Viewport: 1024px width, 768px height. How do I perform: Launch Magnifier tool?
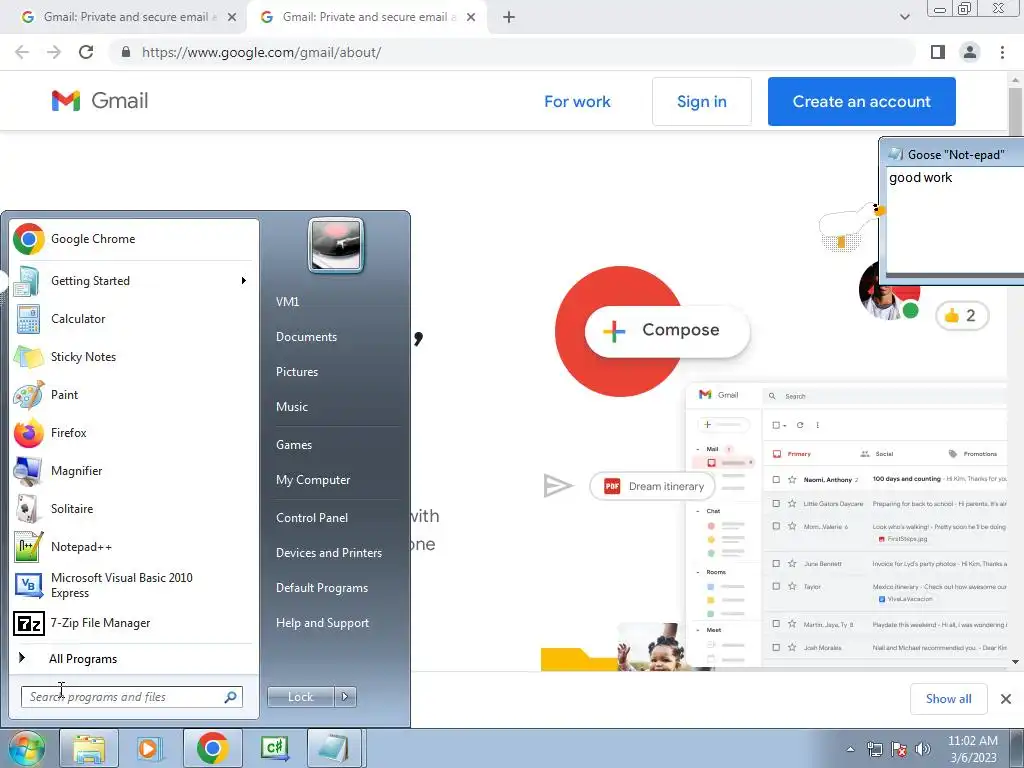pos(134,470)
